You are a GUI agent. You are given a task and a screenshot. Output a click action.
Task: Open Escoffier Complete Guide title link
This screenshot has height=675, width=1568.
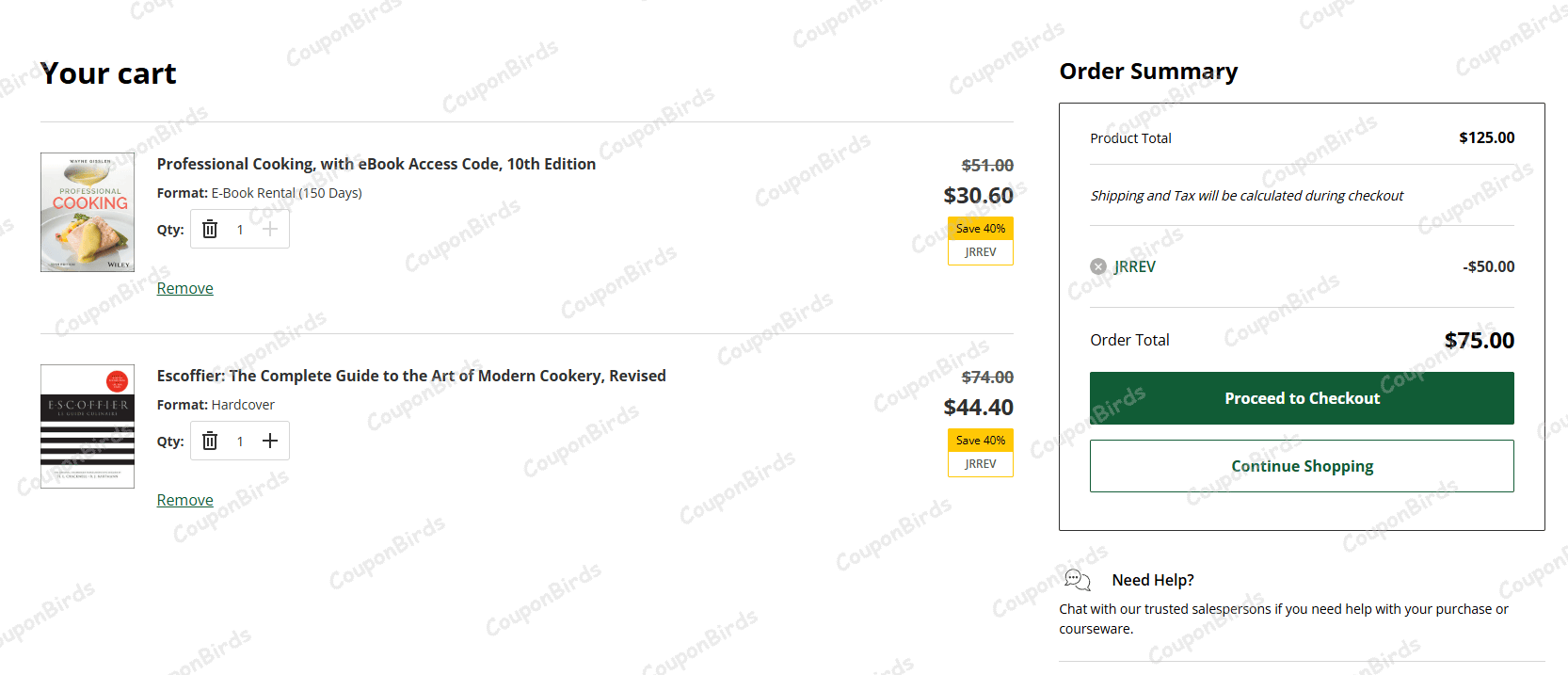(411, 376)
